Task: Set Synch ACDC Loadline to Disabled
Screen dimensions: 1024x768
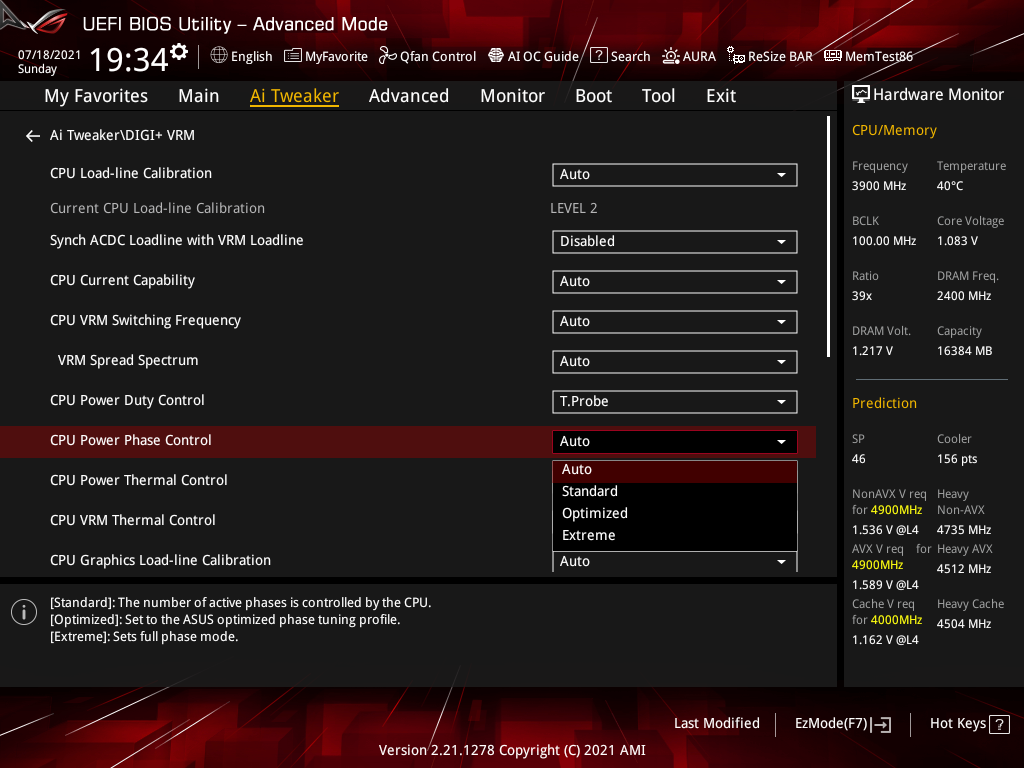Action: click(x=674, y=241)
